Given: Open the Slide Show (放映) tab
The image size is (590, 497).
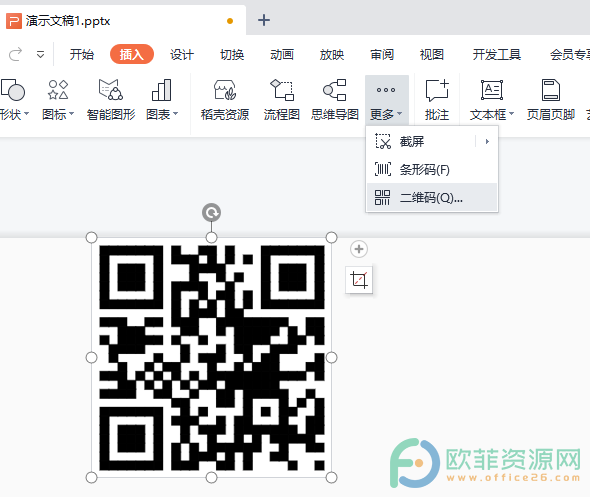Looking at the screenshot, I should 332,55.
